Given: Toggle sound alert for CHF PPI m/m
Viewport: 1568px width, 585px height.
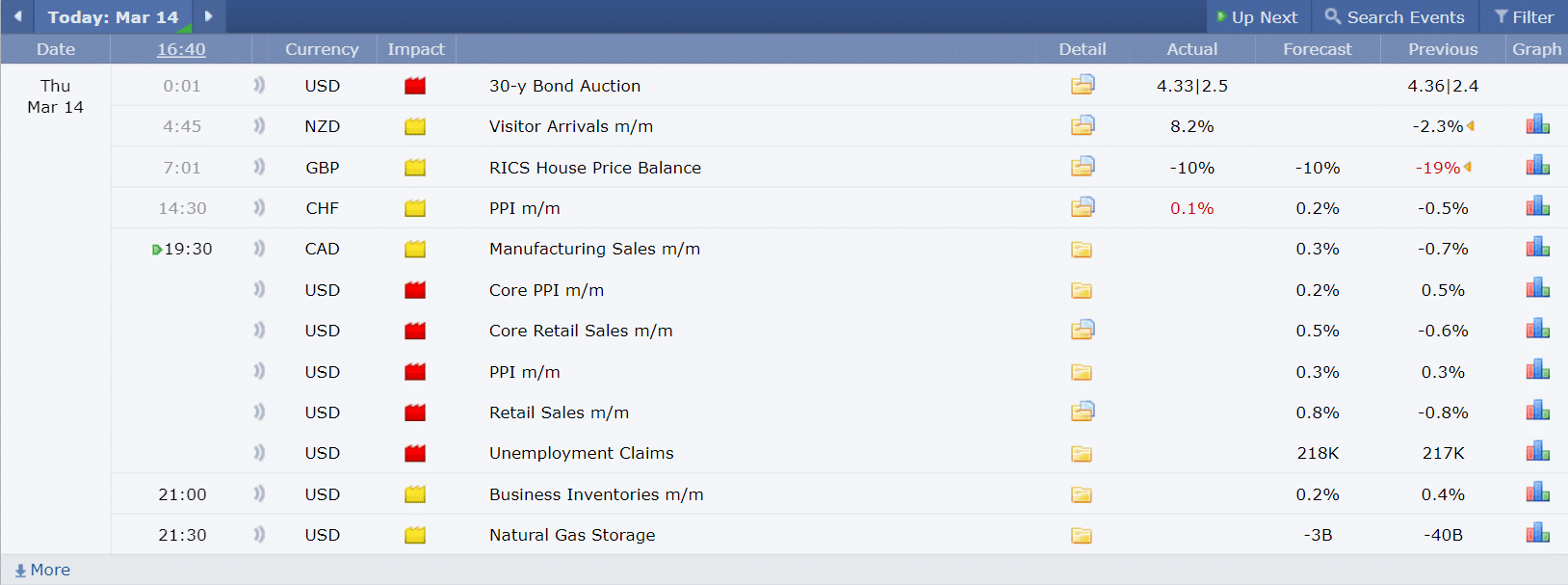Looking at the screenshot, I should click(259, 207).
